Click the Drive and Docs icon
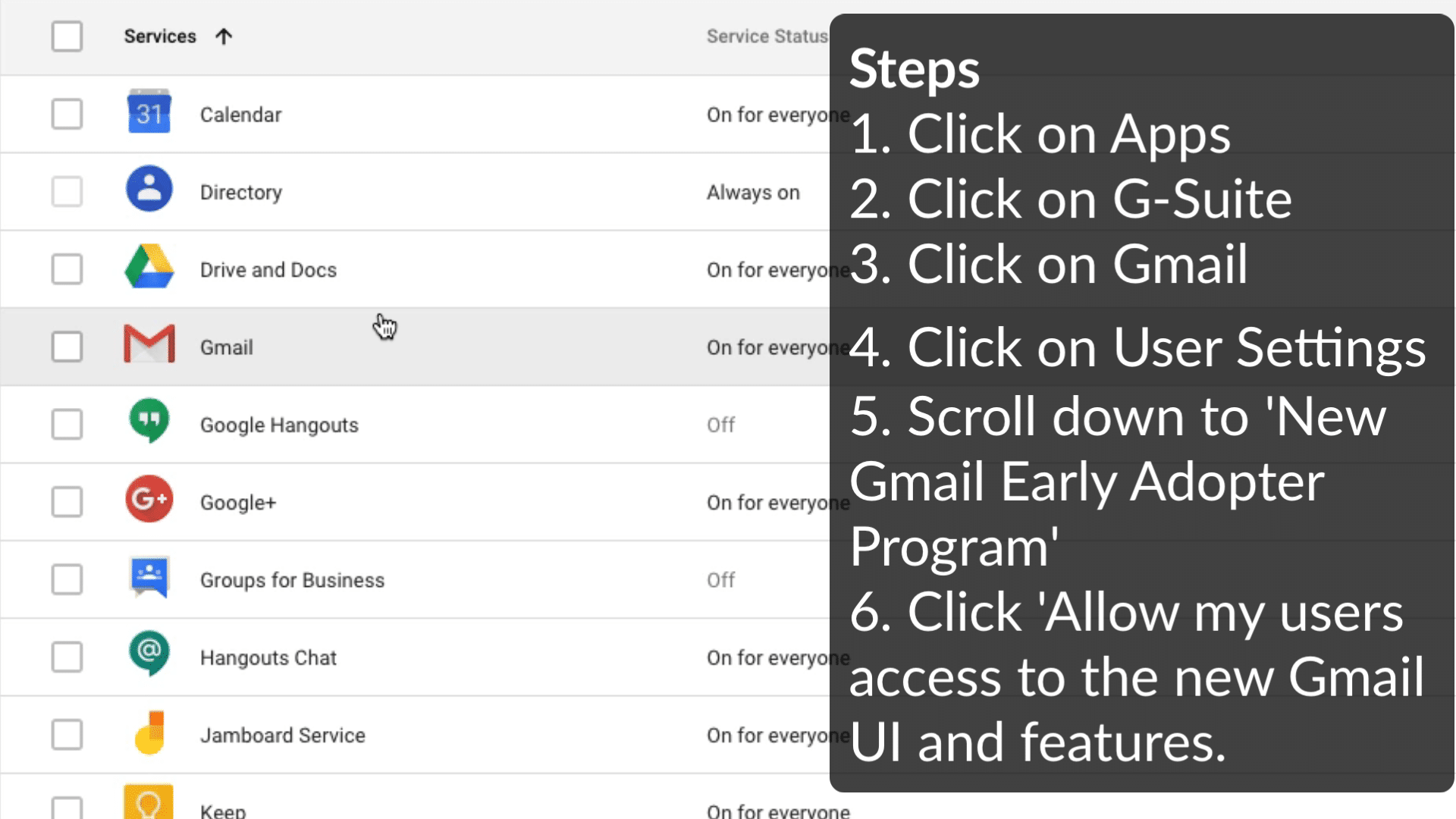The height and width of the screenshot is (819, 1456). pyautogui.click(x=149, y=268)
